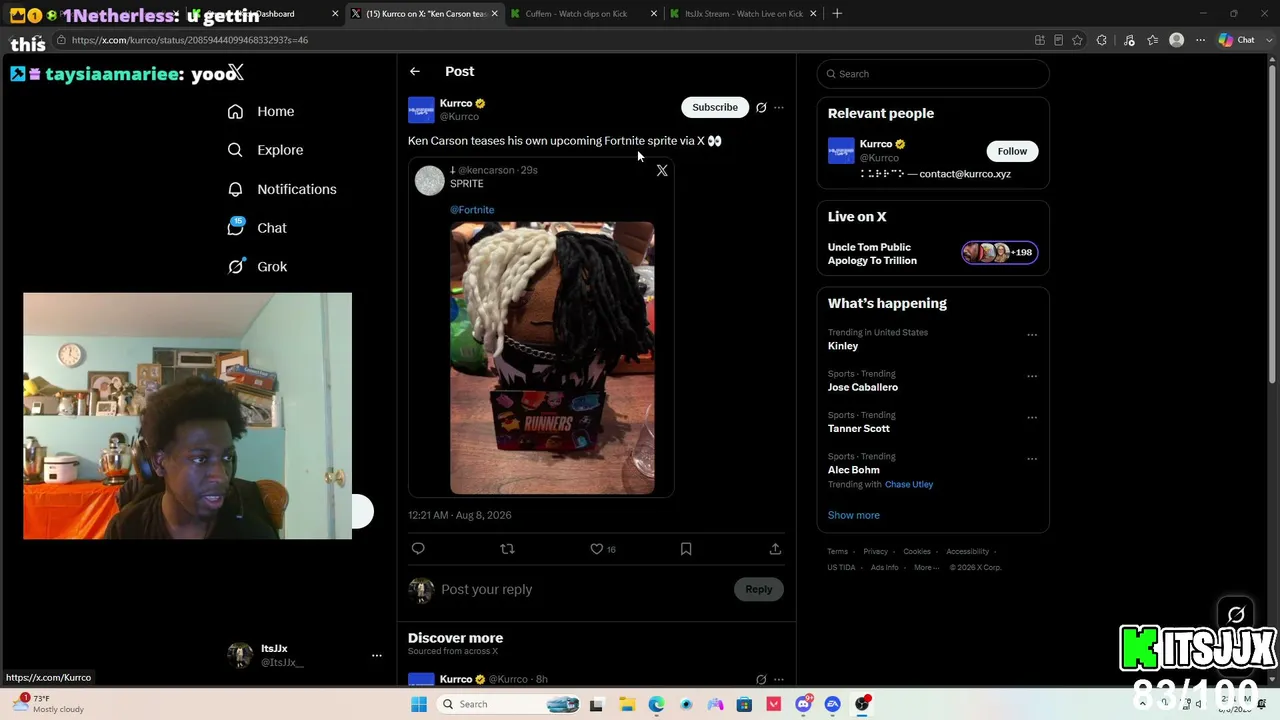Open Copilot Chat in the browser toolbar

click(1237, 40)
